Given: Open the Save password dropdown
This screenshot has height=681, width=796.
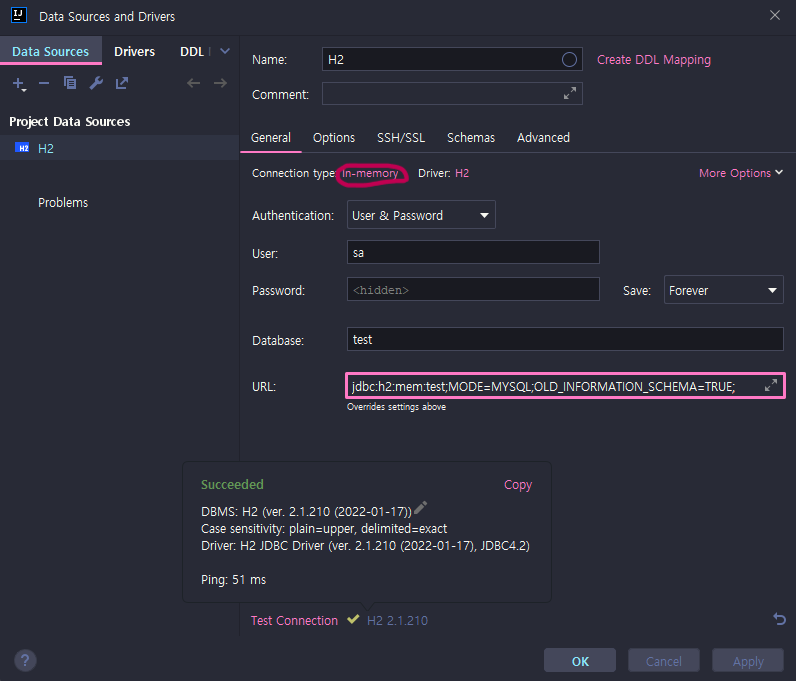Looking at the screenshot, I should tap(723, 290).
